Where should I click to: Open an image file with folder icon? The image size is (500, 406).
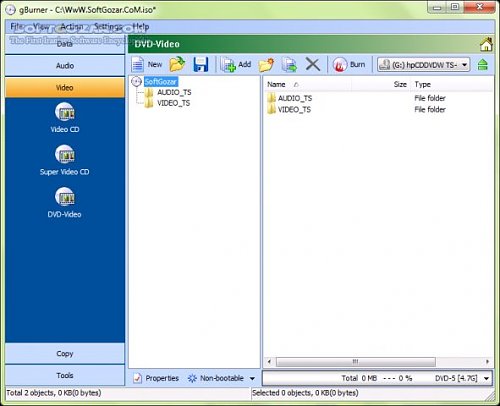point(177,64)
